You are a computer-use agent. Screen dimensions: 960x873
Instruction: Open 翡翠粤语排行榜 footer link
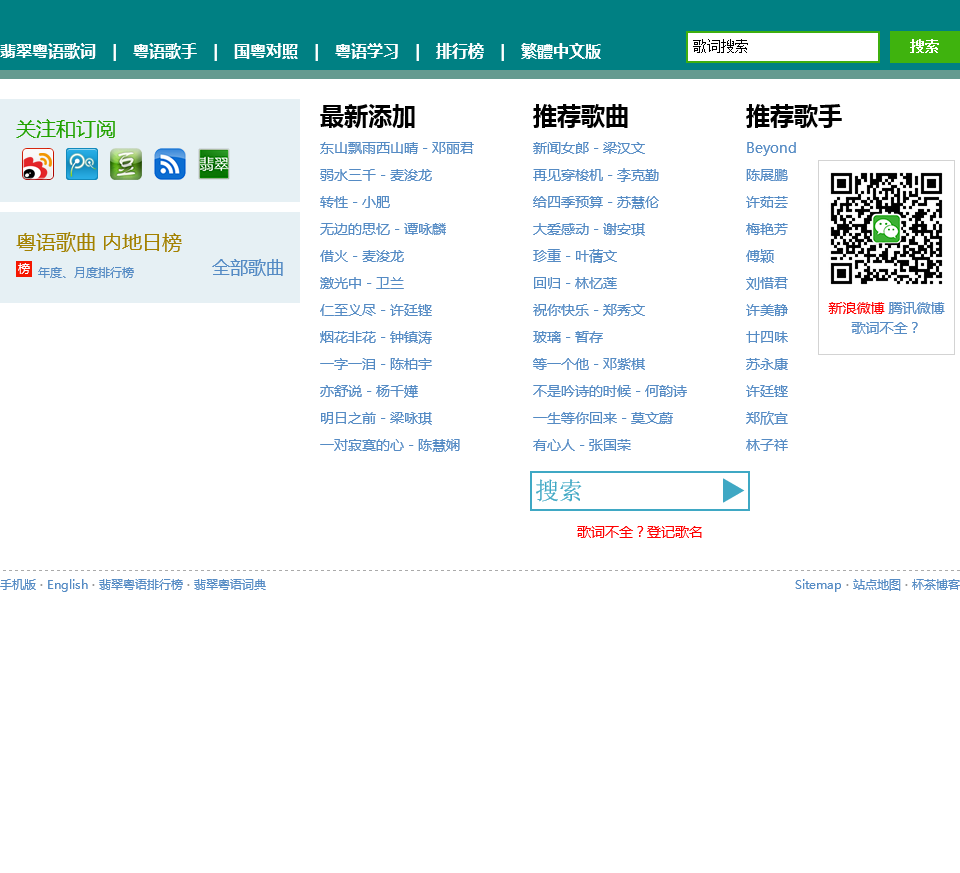point(141,585)
